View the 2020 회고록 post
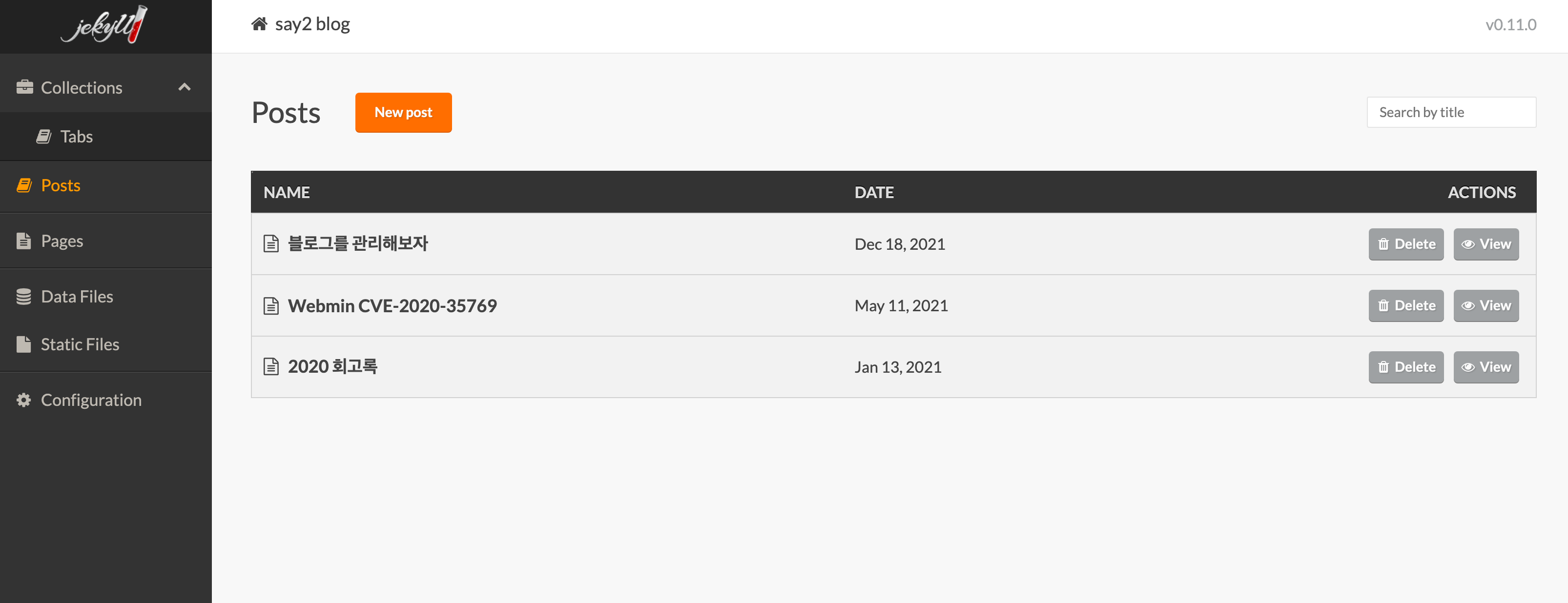The width and height of the screenshot is (1568, 603). pyautogui.click(x=1486, y=367)
